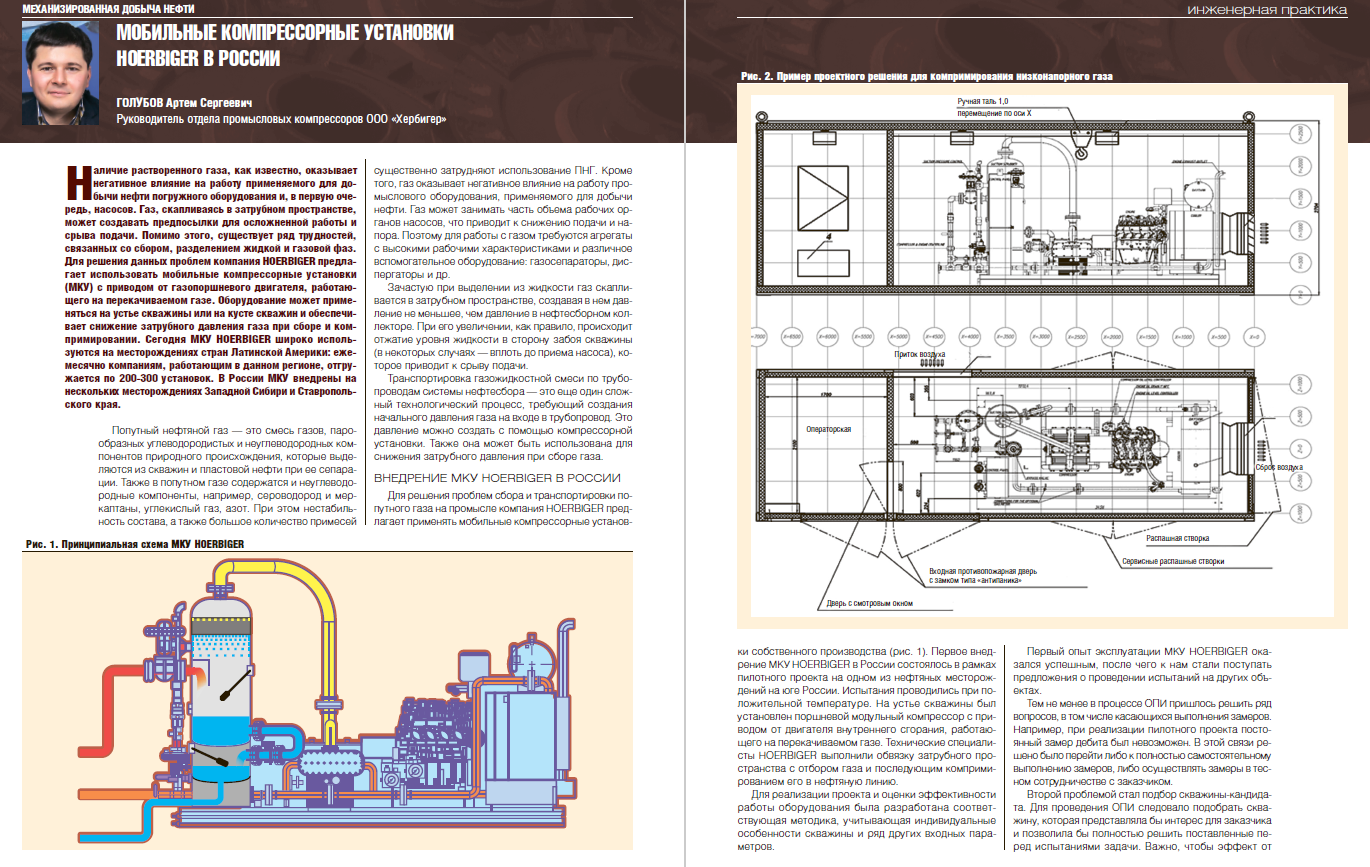Click the paragraph starting "Первый опыт эксплуатации"
Image resolution: width=1370 pixels, height=867 pixels.
coord(1141,670)
